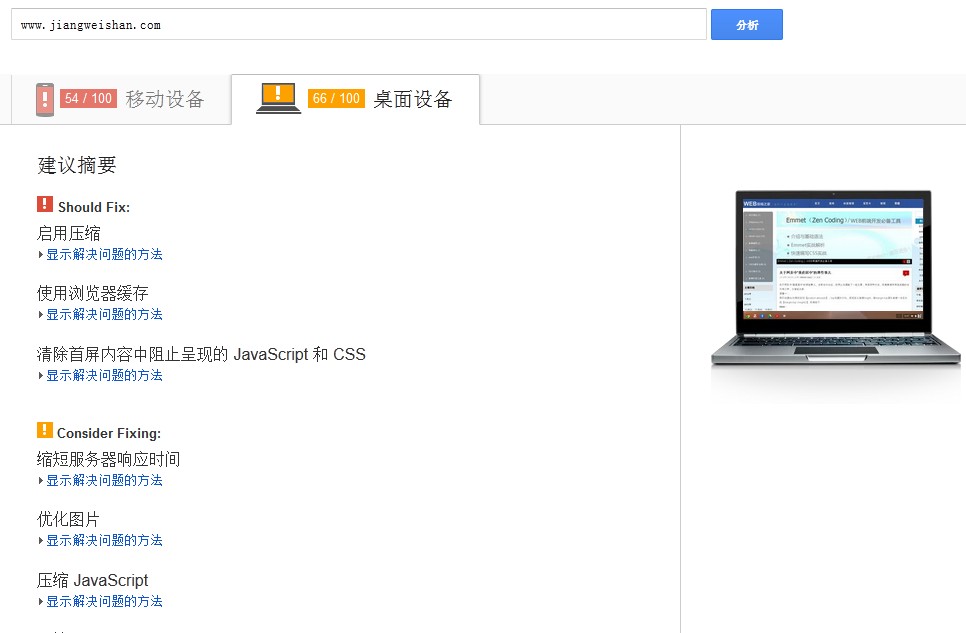
Task: Expand the triangle arrow under 优化图片
Action: click(41, 541)
